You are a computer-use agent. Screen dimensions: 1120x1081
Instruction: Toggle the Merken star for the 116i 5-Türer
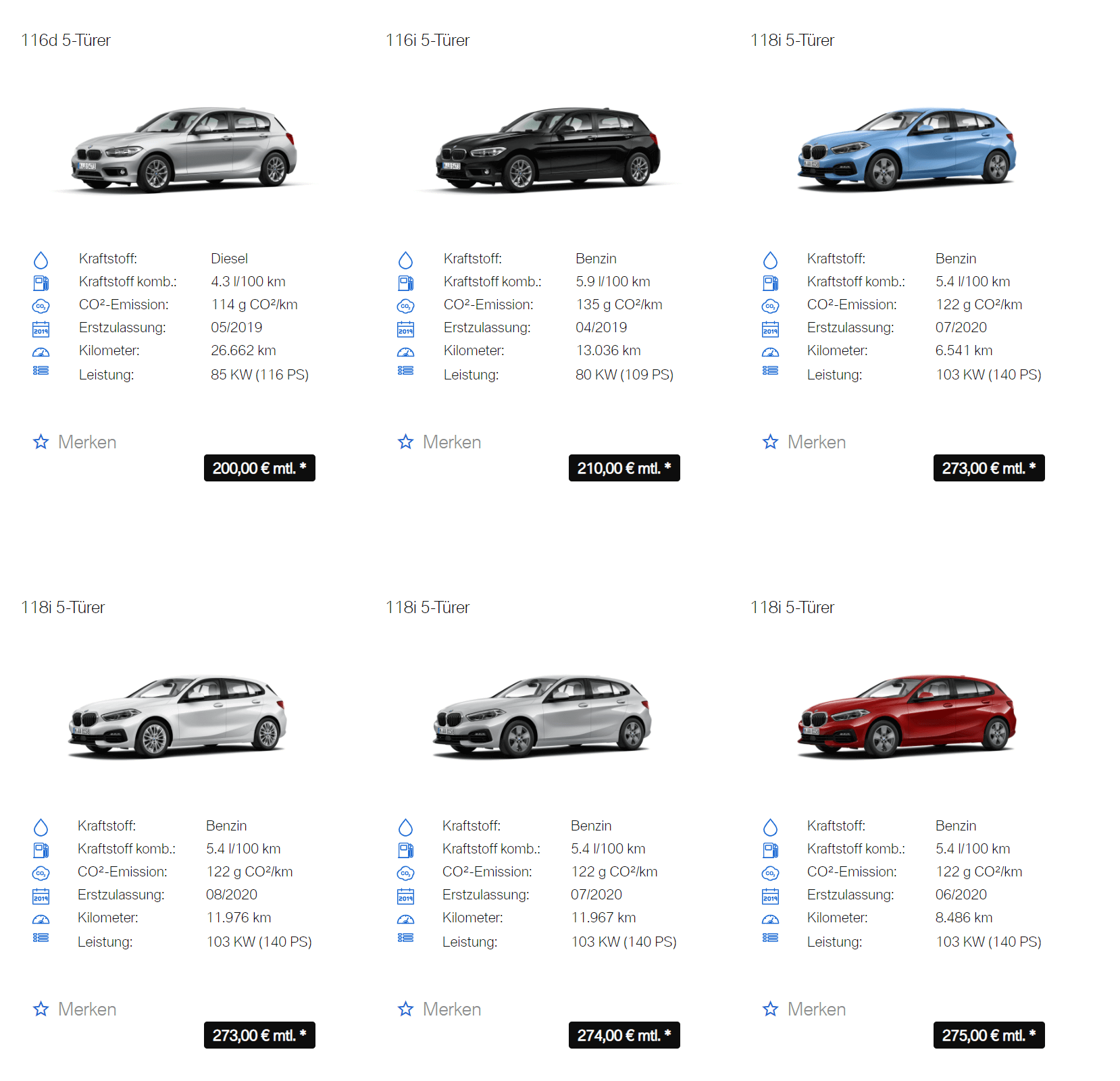(x=406, y=442)
